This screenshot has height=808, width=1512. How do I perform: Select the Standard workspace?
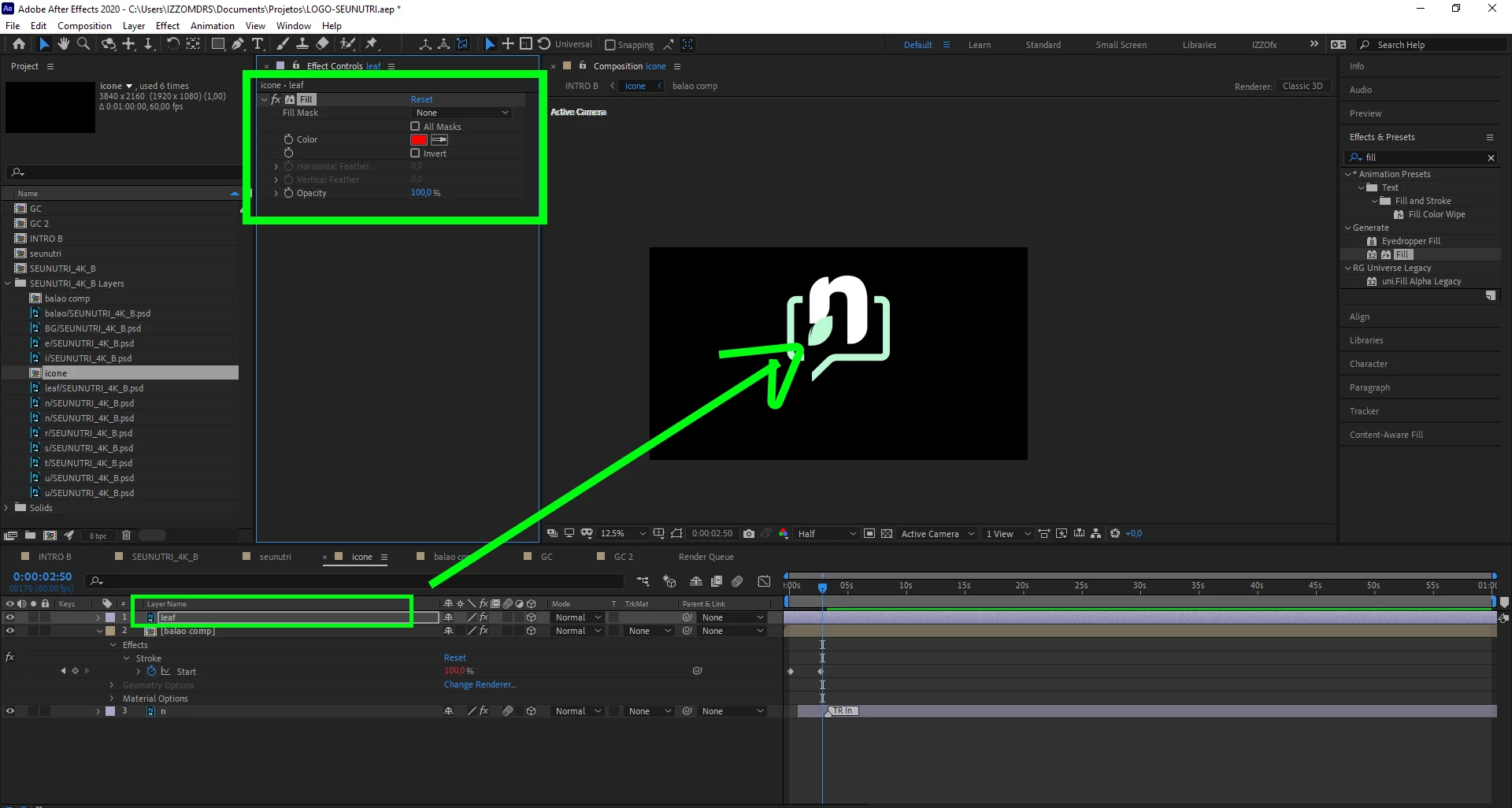pyautogui.click(x=1043, y=45)
